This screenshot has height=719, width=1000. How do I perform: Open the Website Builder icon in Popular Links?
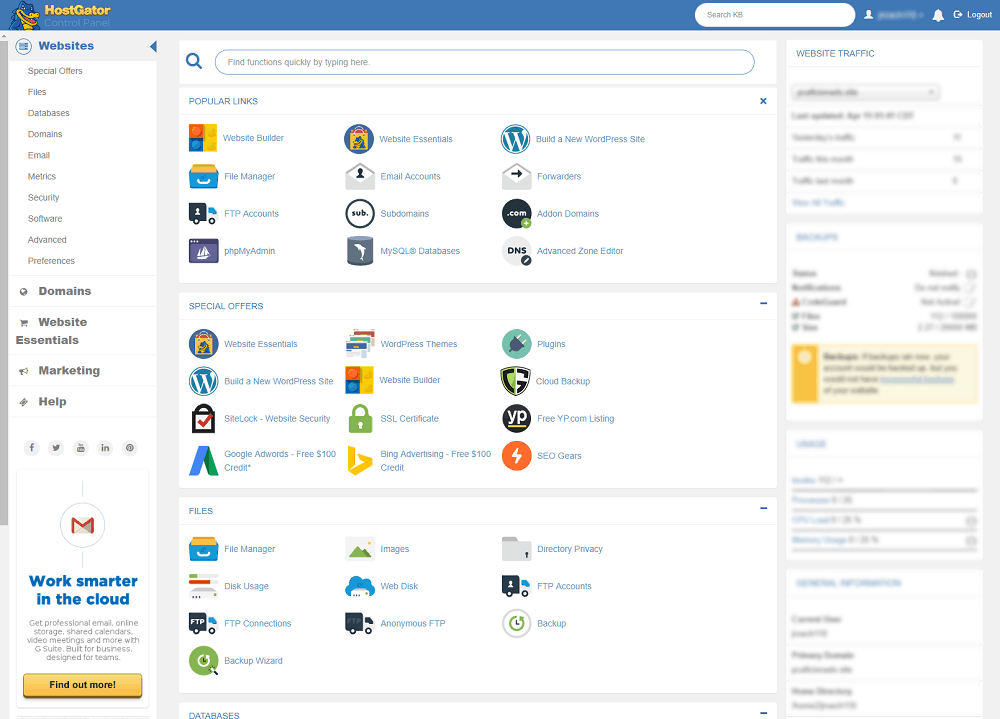pyautogui.click(x=203, y=138)
